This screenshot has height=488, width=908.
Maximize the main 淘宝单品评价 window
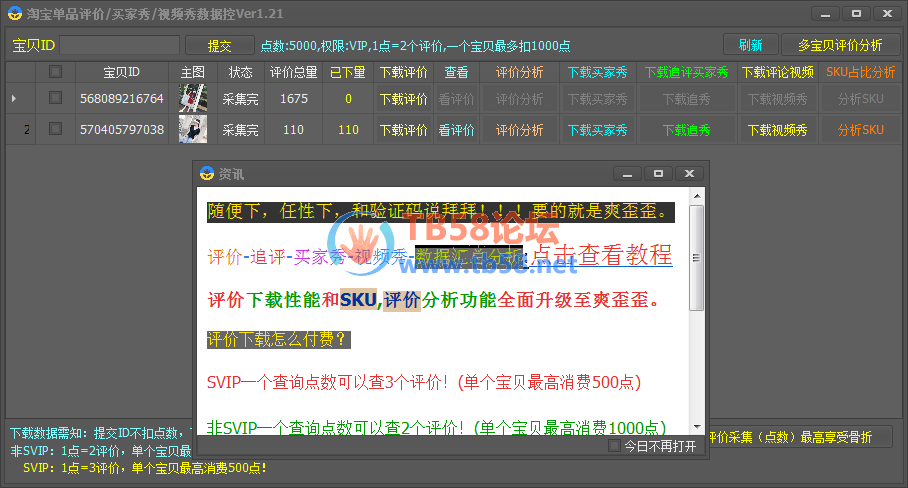pyautogui.click(x=856, y=14)
